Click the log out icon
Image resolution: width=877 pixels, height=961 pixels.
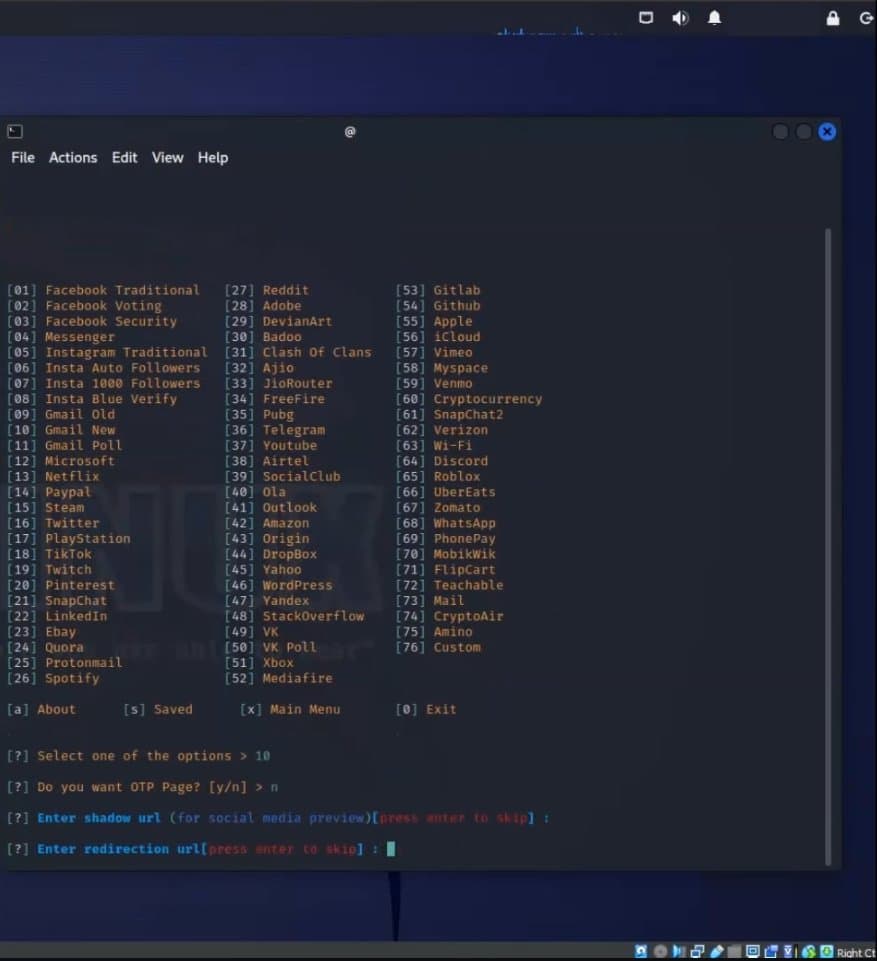(x=867, y=18)
